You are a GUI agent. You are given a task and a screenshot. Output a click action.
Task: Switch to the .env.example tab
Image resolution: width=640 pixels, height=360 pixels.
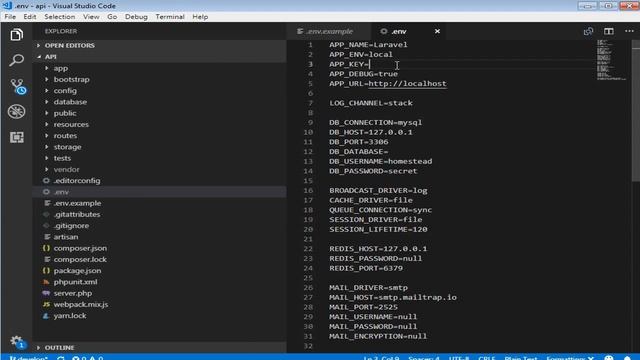[328, 31]
